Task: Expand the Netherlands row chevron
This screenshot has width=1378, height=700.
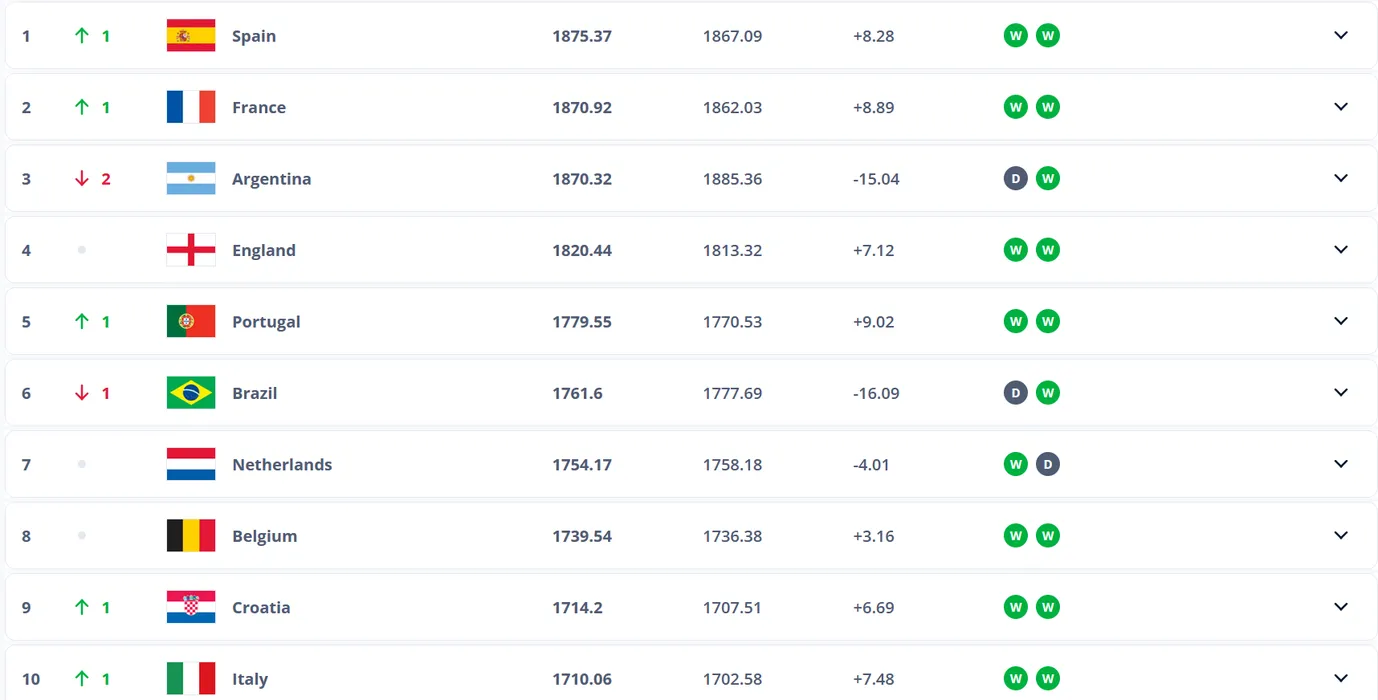Action: pyautogui.click(x=1341, y=465)
